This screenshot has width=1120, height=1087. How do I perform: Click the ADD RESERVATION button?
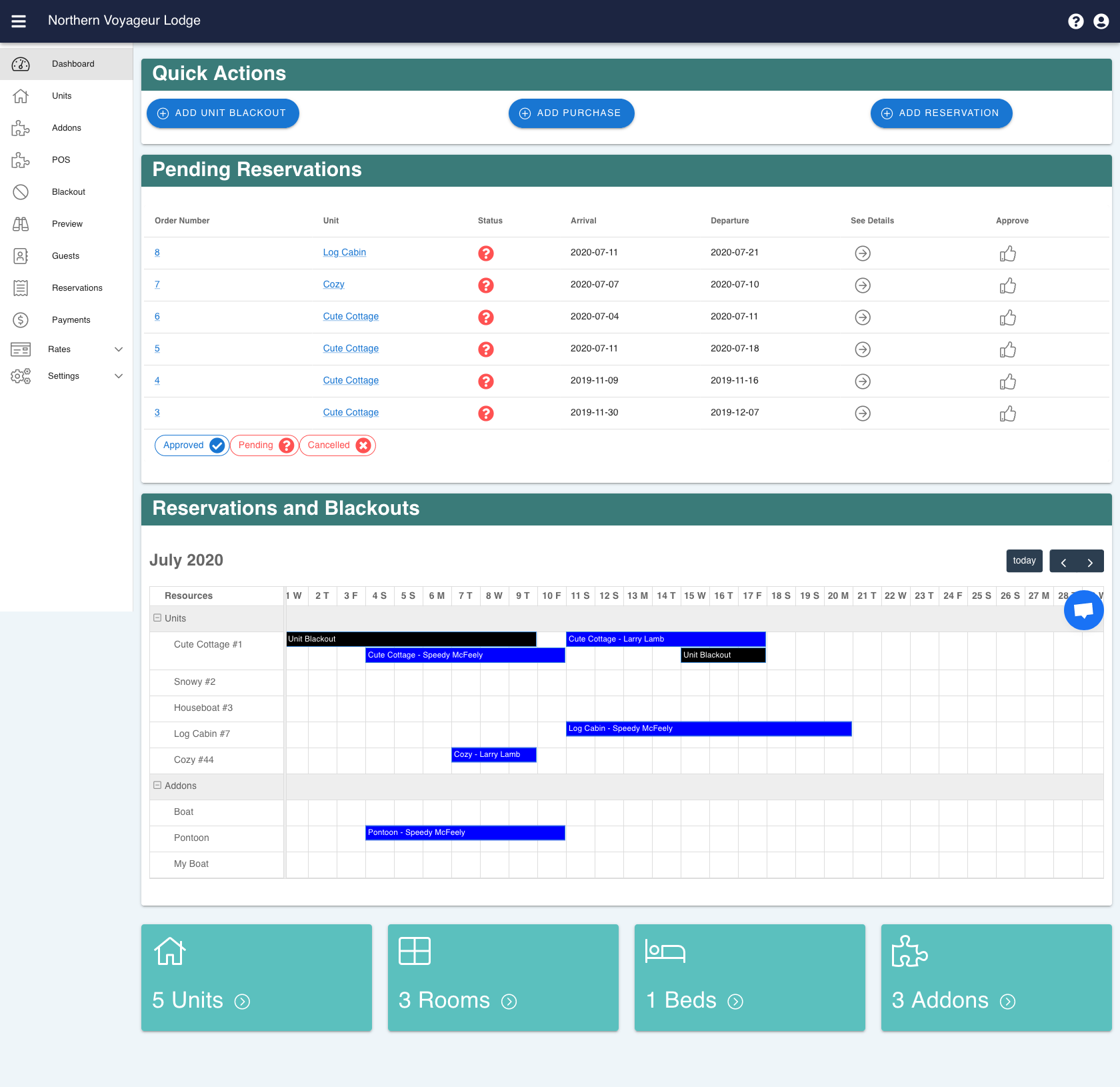941,113
